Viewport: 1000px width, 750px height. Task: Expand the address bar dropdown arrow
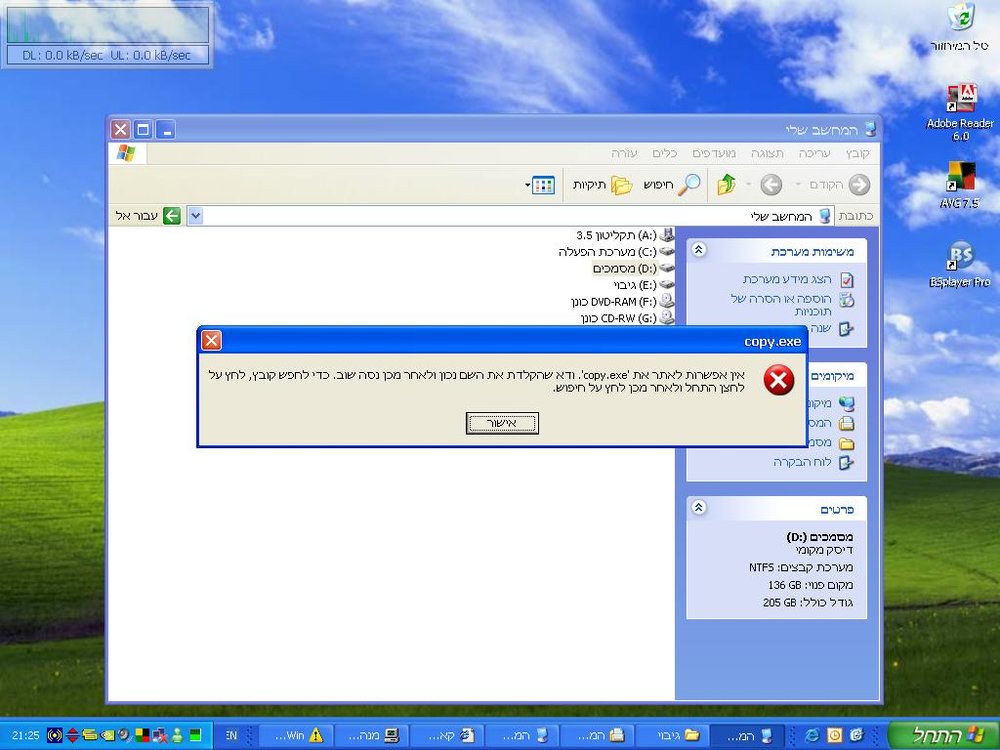[x=195, y=216]
